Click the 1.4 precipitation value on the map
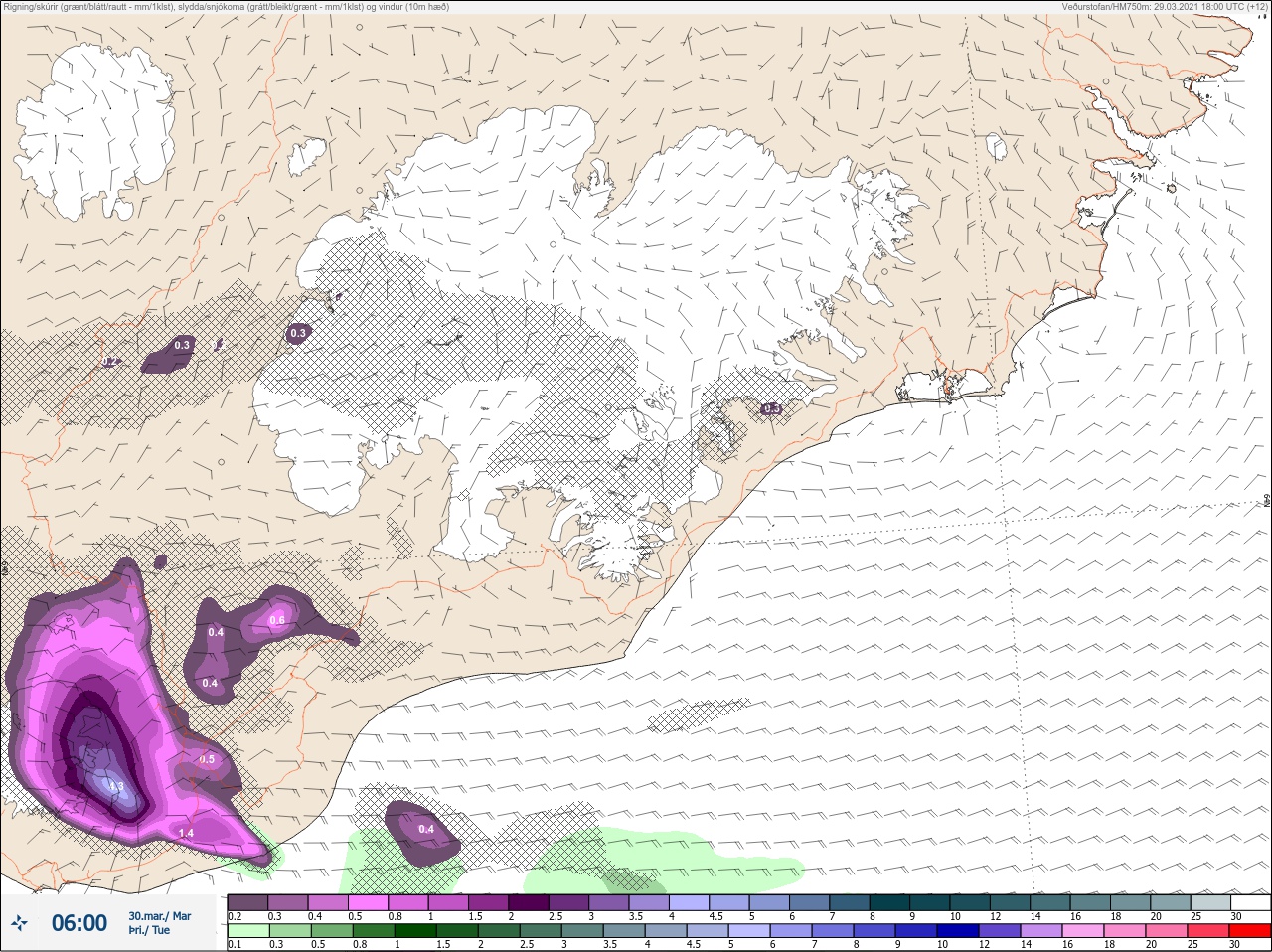Image resolution: width=1272 pixels, height=952 pixels. tap(186, 833)
